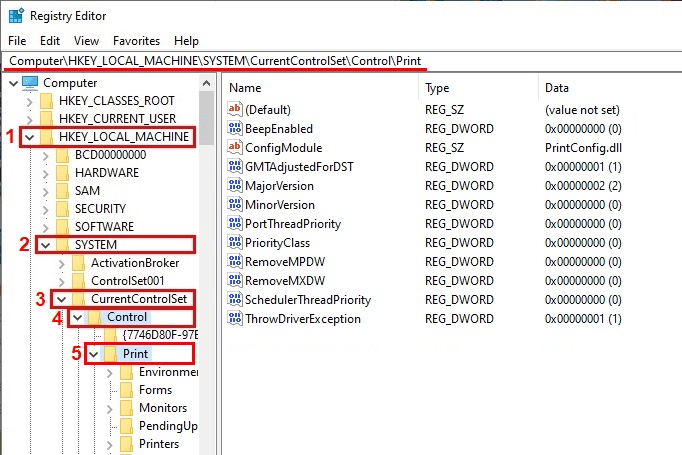Open the Edit menu
This screenshot has width=682, height=455.
pos(50,41)
